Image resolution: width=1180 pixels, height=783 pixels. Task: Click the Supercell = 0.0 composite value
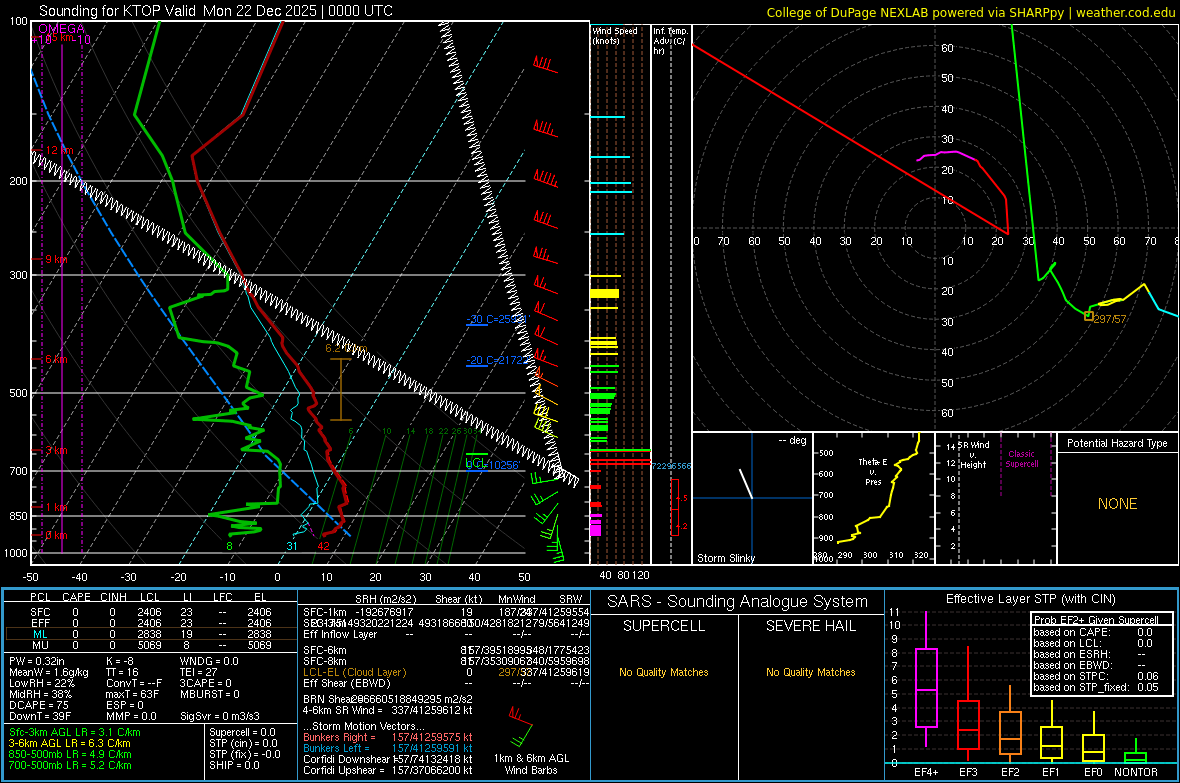[242, 732]
